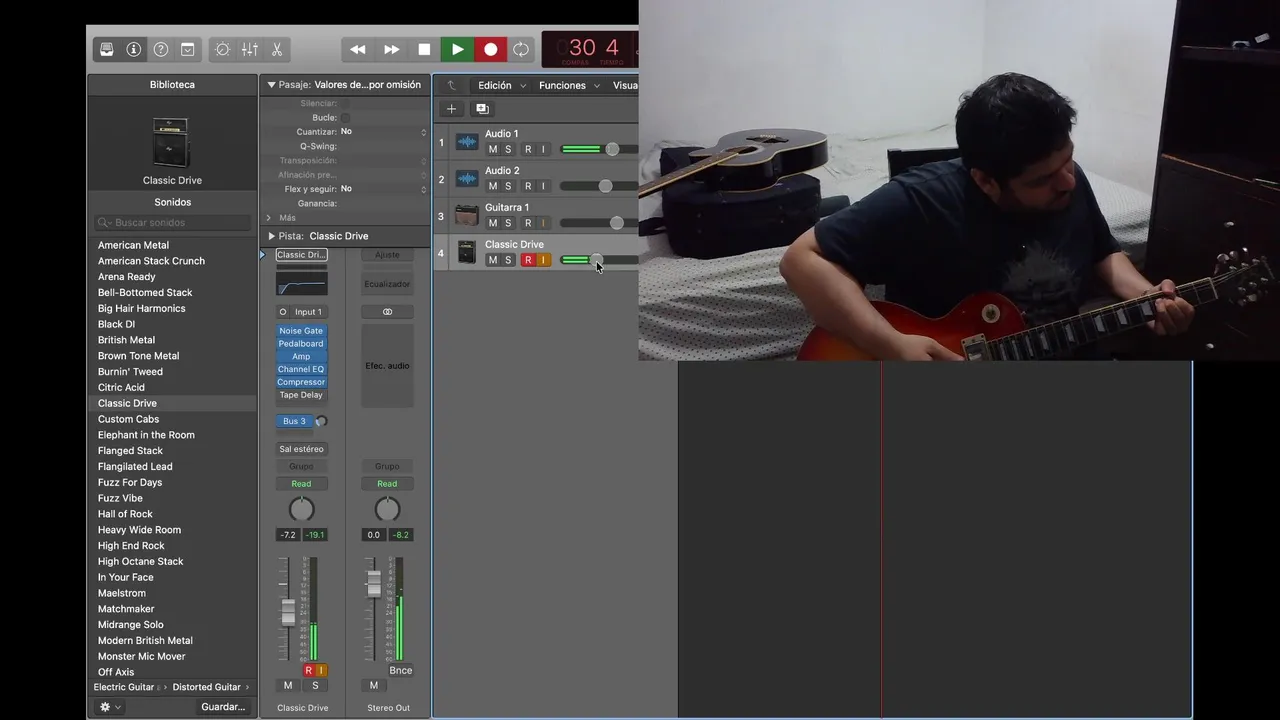The image size is (1280, 720).
Task: Stop playback with the Stop button
Action: [424, 49]
